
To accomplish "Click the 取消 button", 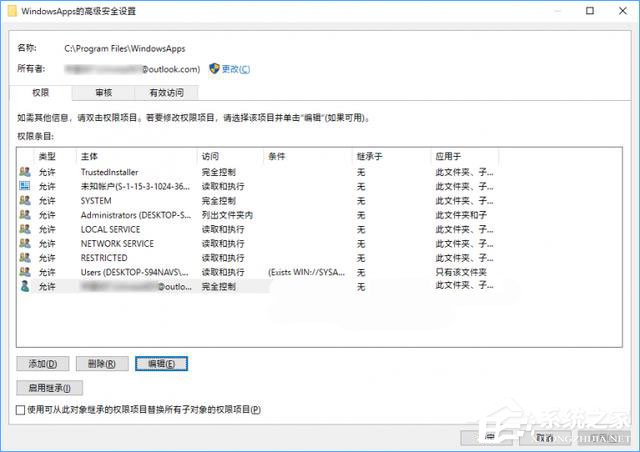I will (x=545, y=438).
